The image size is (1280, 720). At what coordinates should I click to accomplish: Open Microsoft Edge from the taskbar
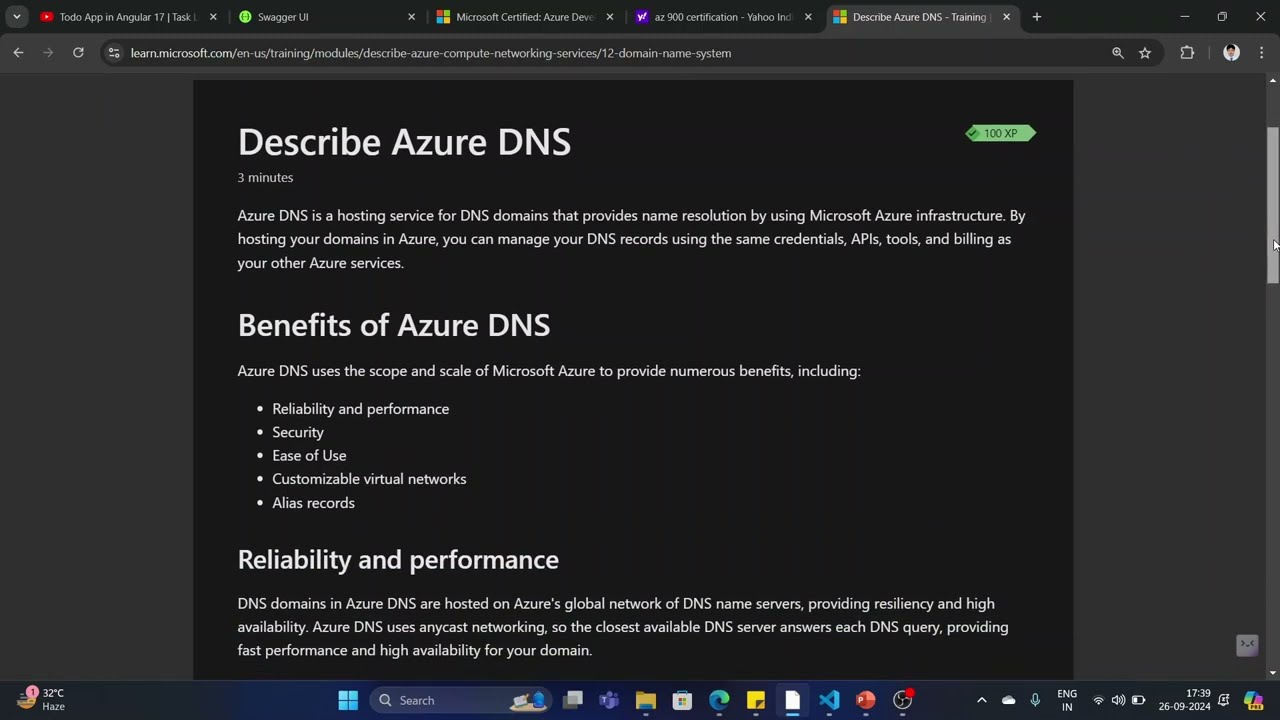(719, 700)
